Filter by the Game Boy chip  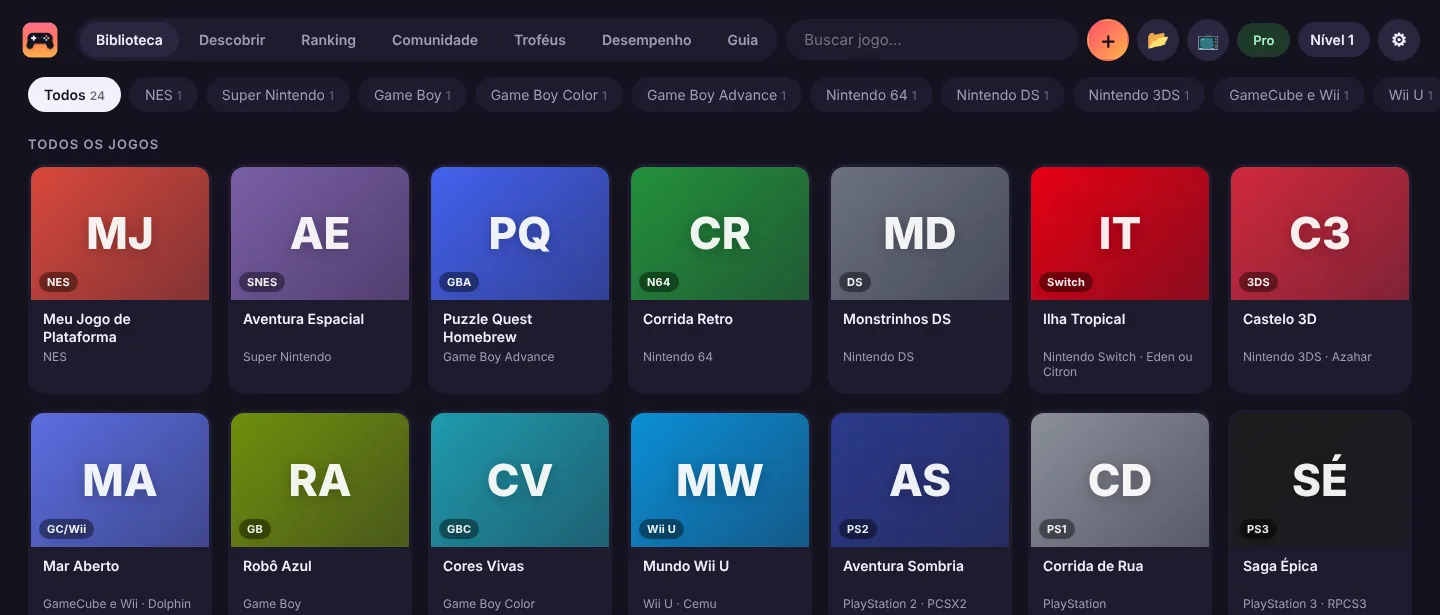point(412,95)
